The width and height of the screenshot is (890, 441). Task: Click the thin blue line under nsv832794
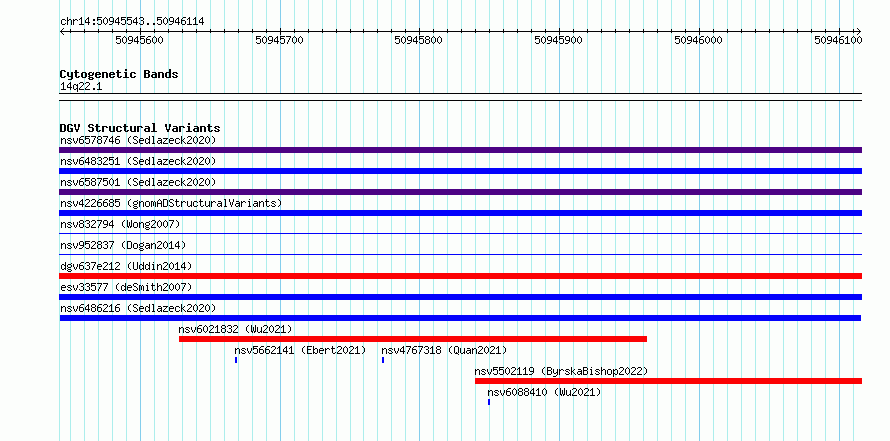click(x=460, y=233)
